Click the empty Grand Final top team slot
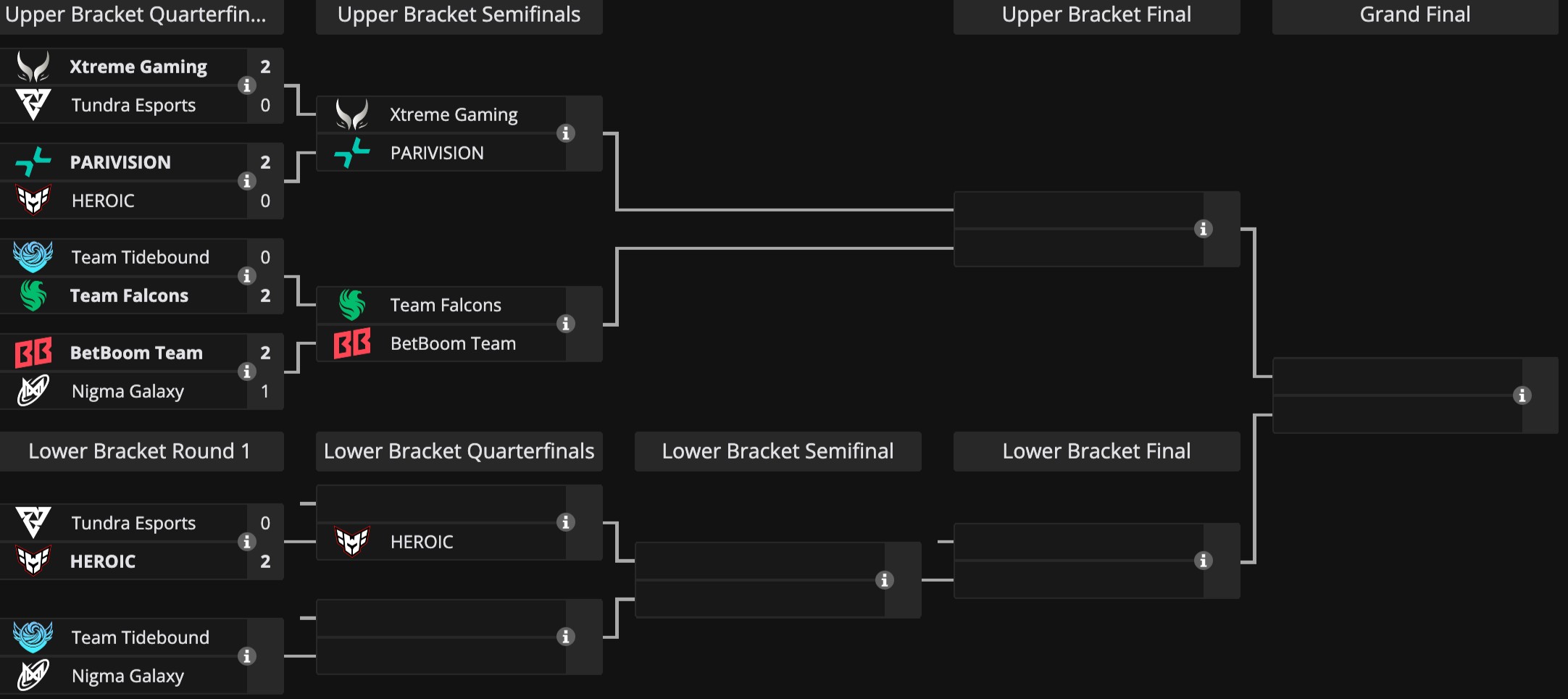Screen dimensions: 1568x699 [x=1397, y=377]
